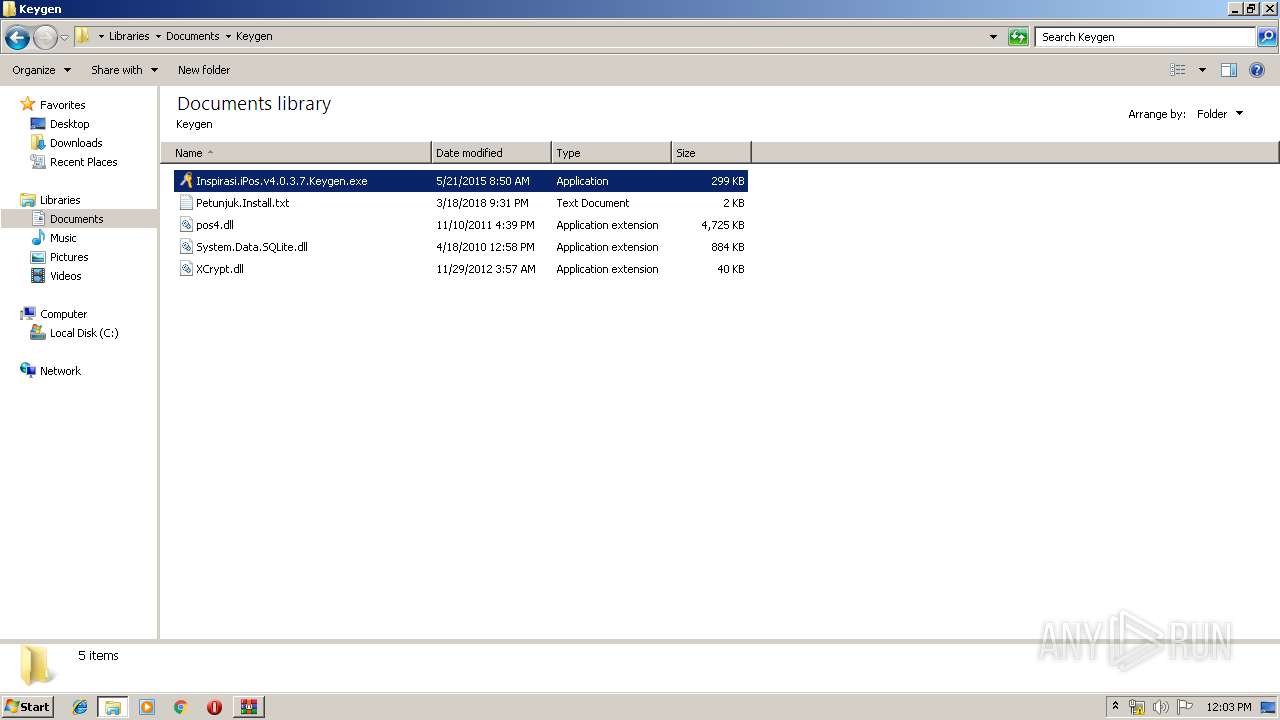Select the Inspirasi.iPos.v4.0.3.7.Keygen.exe key icon
This screenshot has width=1280, height=720.
pyautogui.click(x=186, y=181)
